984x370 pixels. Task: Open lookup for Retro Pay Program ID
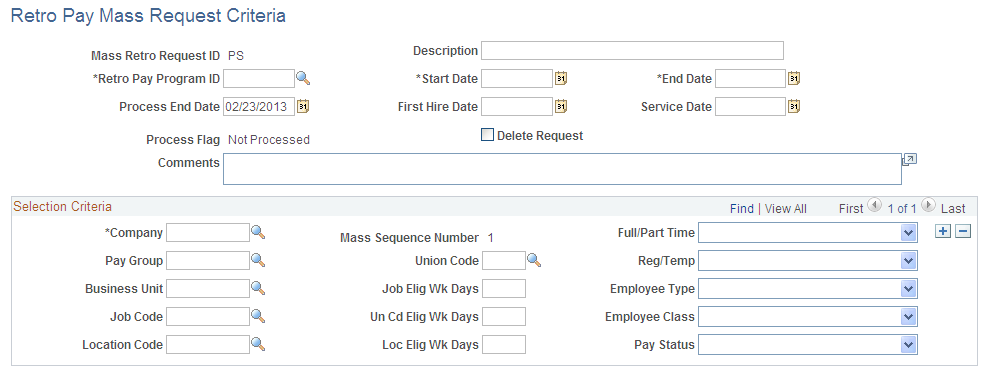tap(303, 78)
